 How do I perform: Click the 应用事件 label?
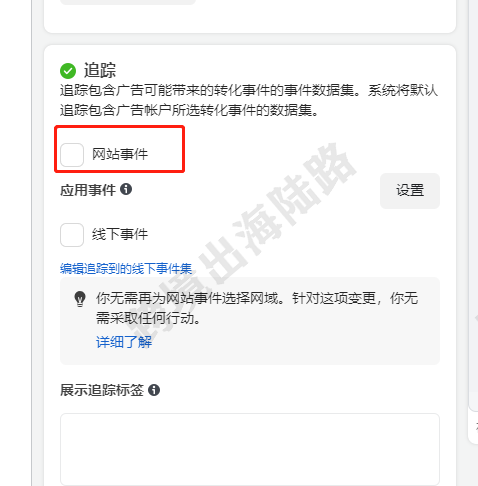click(x=88, y=190)
